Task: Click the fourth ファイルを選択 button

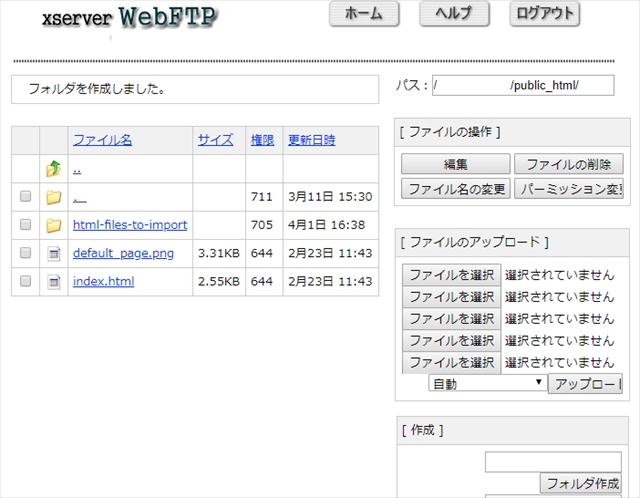Action: (451, 341)
